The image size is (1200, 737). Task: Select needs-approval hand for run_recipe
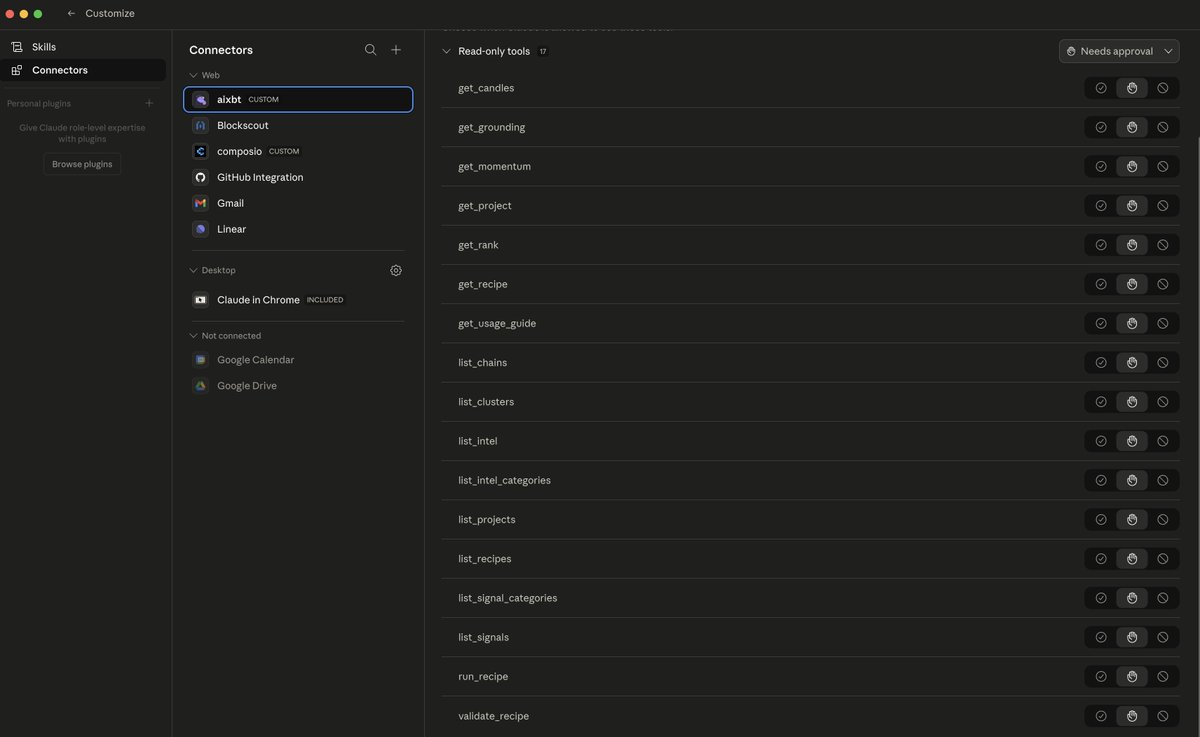point(1132,677)
